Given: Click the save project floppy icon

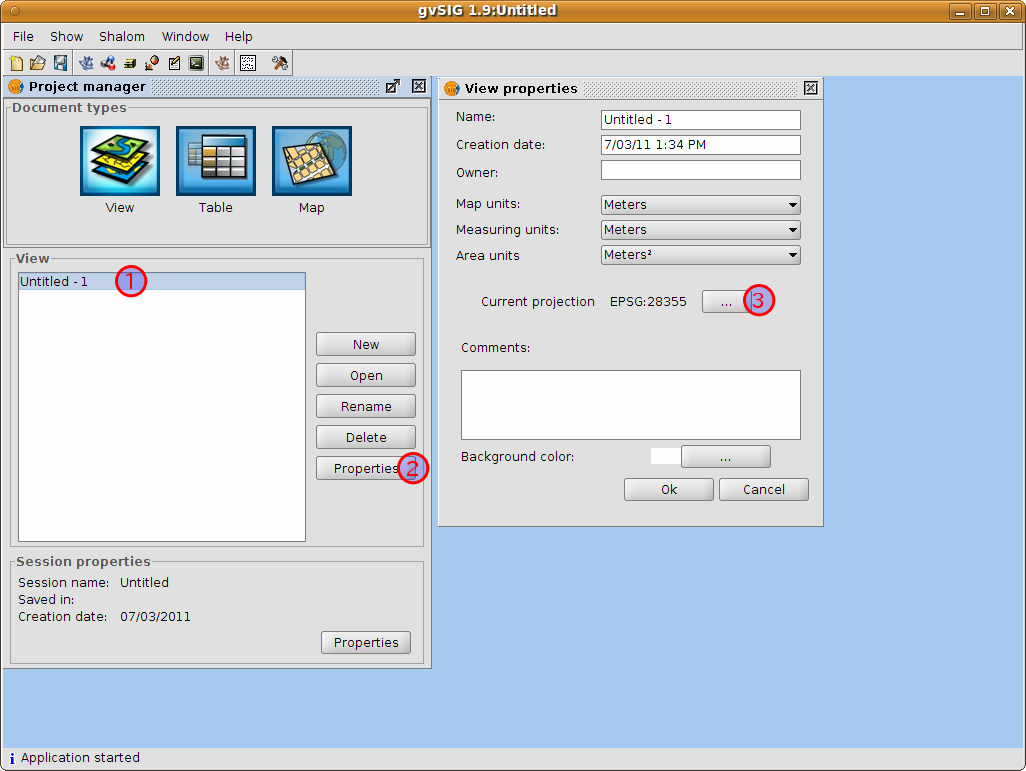Looking at the screenshot, I should pyautogui.click(x=60, y=63).
